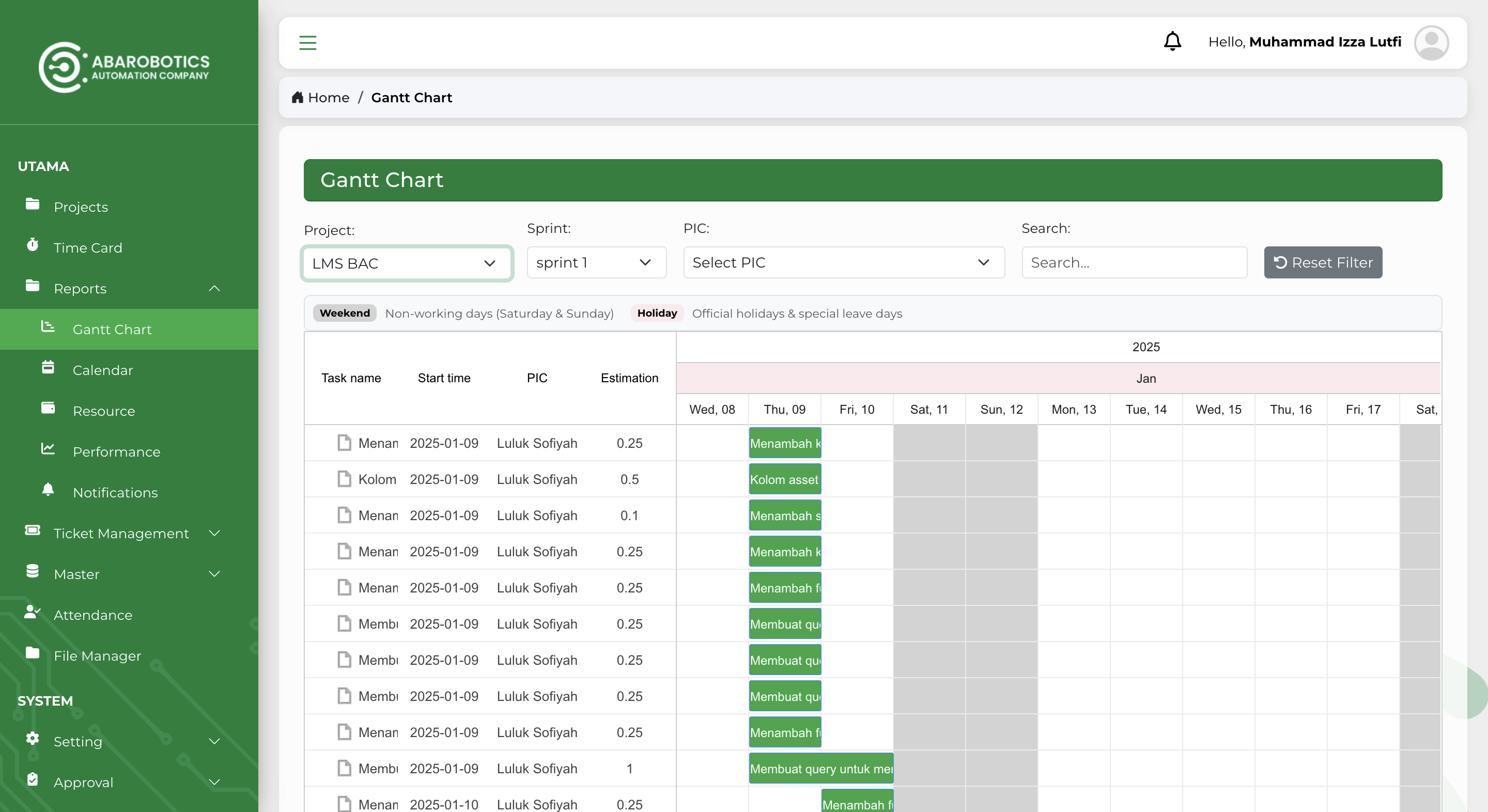Click the Projects folder icon
Screen dimensions: 1488x812
(x=33, y=204)
